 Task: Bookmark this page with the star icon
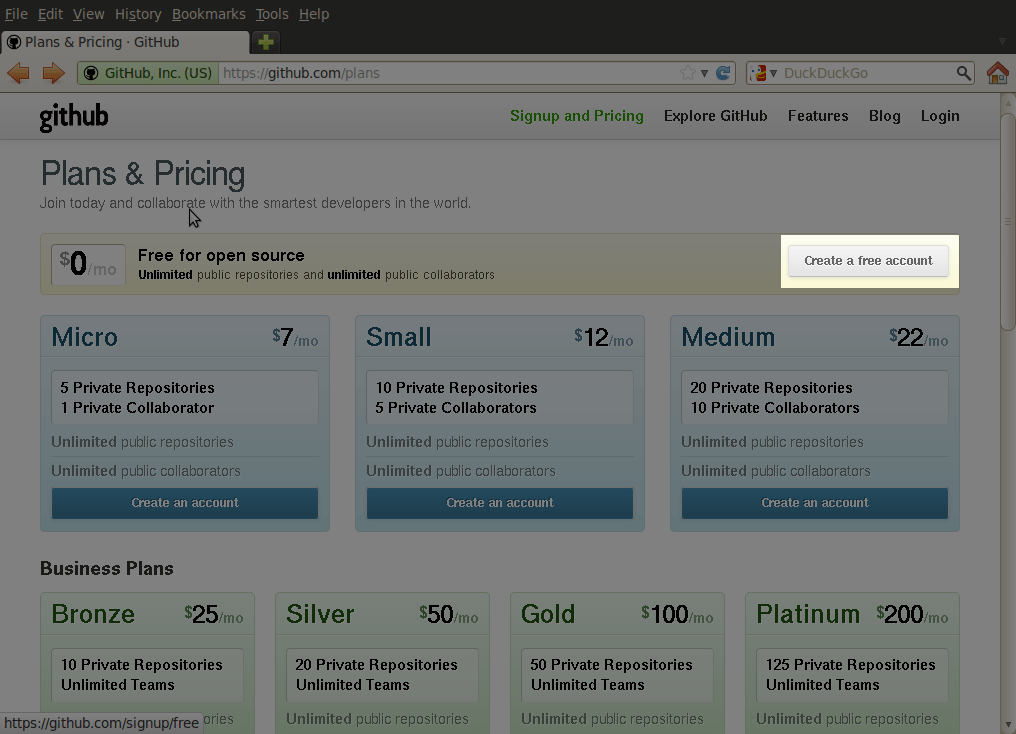(687, 73)
